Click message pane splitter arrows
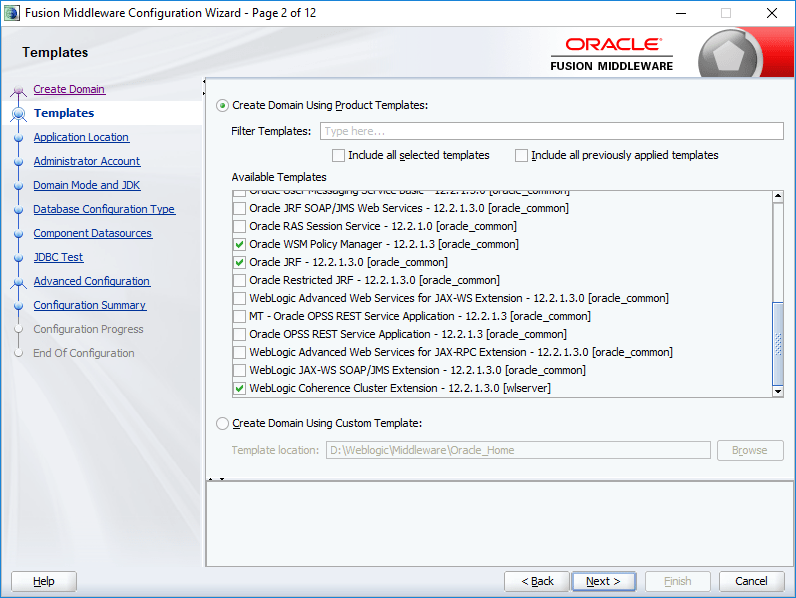The width and height of the screenshot is (796, 598). point(216,479)
